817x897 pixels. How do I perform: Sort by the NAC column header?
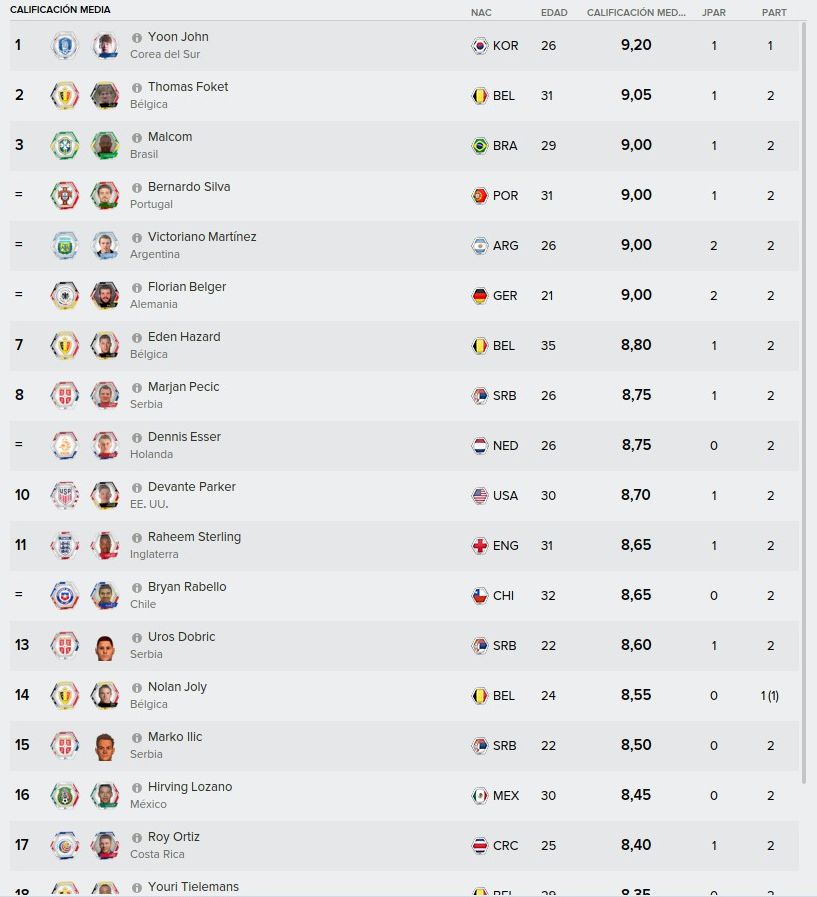click(x=481, y=13)
